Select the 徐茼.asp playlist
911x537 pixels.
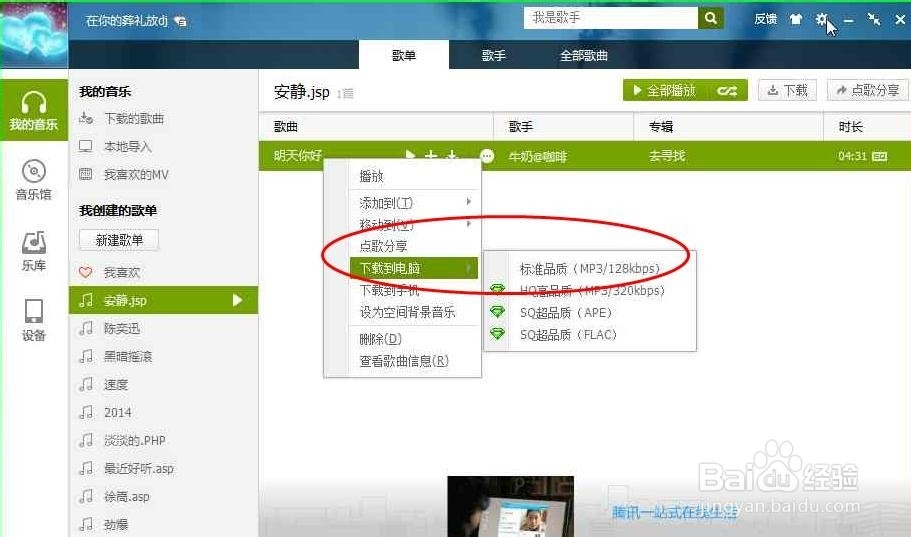coord(126,496)
